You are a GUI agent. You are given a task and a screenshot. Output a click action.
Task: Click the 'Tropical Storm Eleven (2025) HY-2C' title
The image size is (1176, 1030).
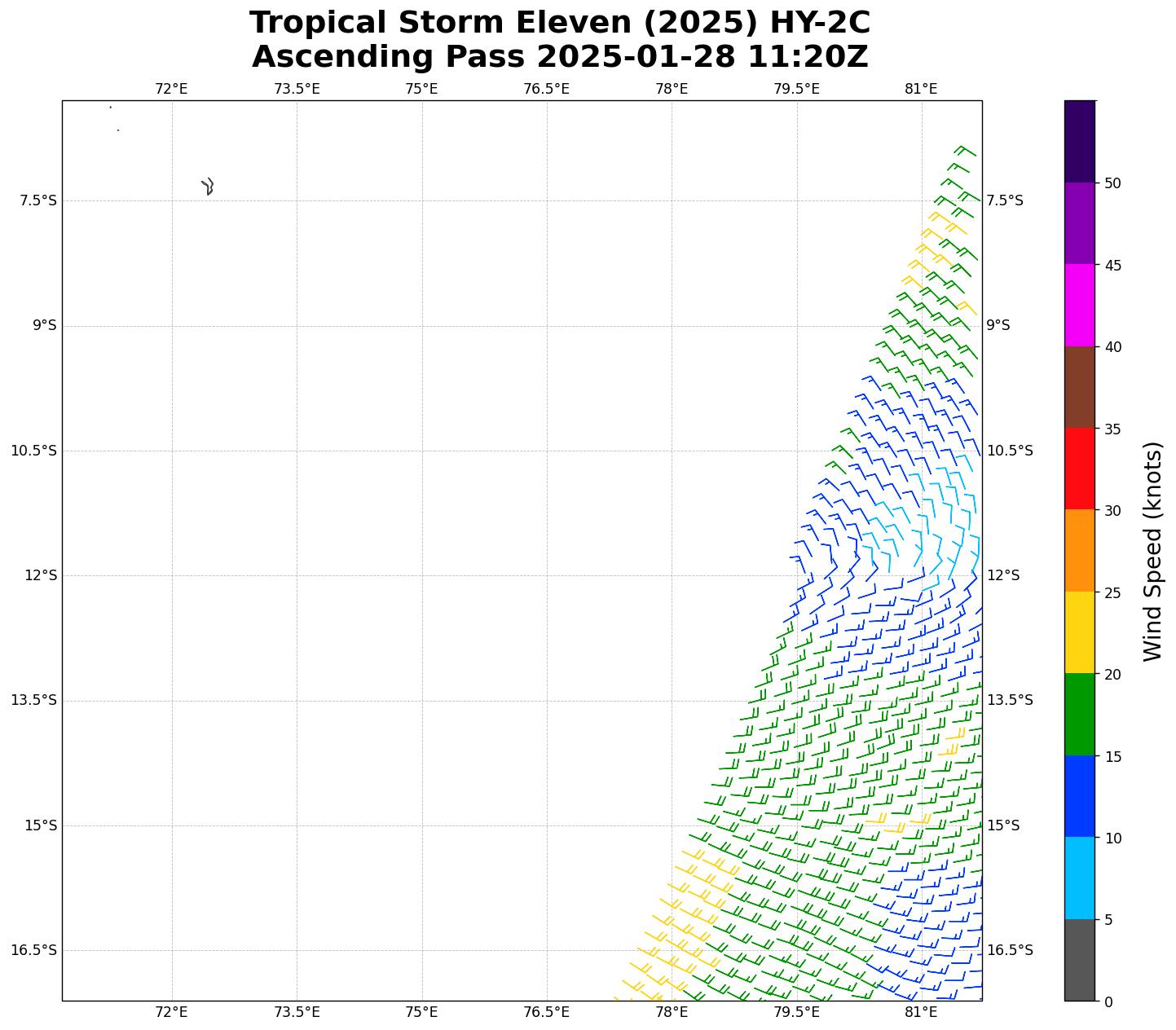[x=560, y=23]
